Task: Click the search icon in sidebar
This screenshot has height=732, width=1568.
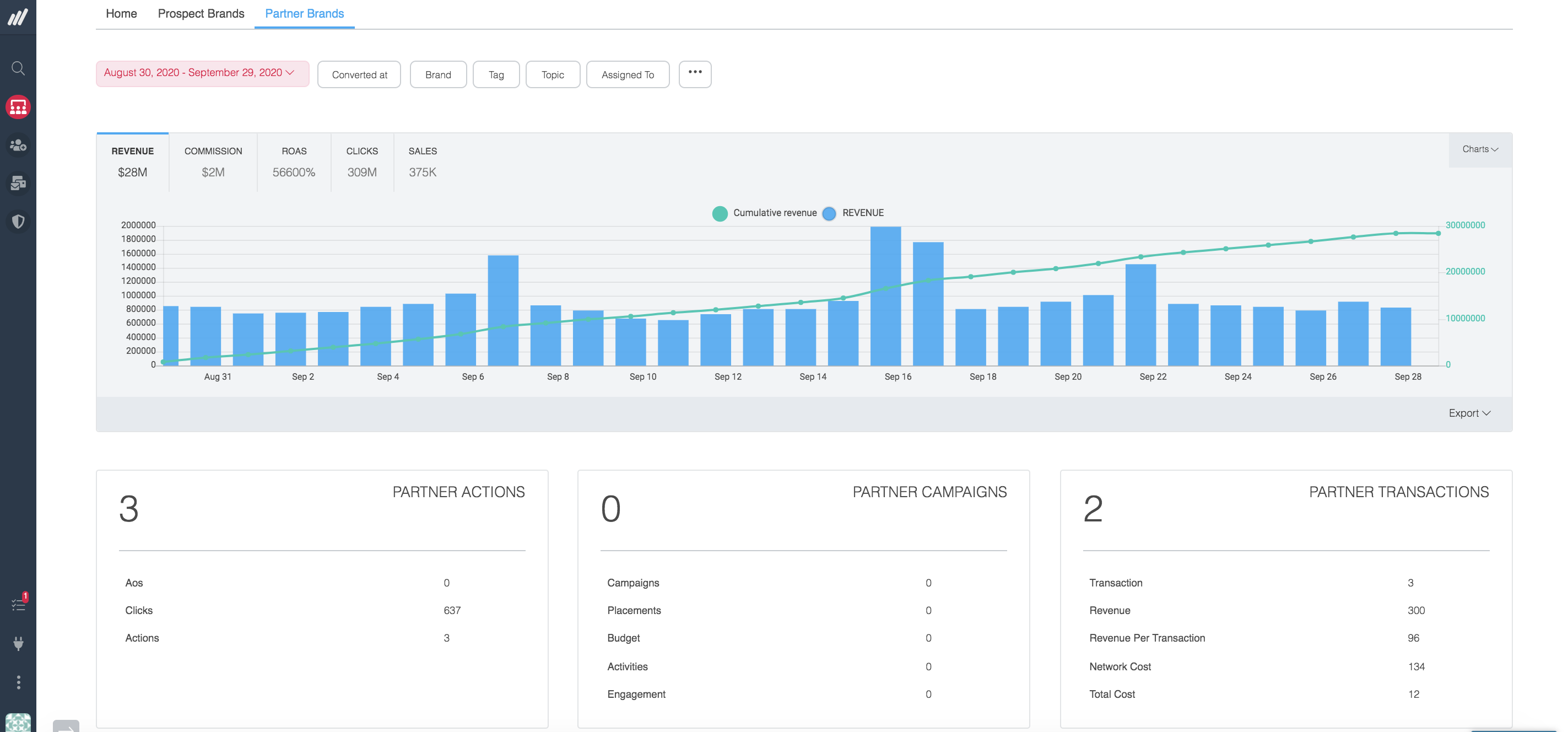Action: [18, 68]
